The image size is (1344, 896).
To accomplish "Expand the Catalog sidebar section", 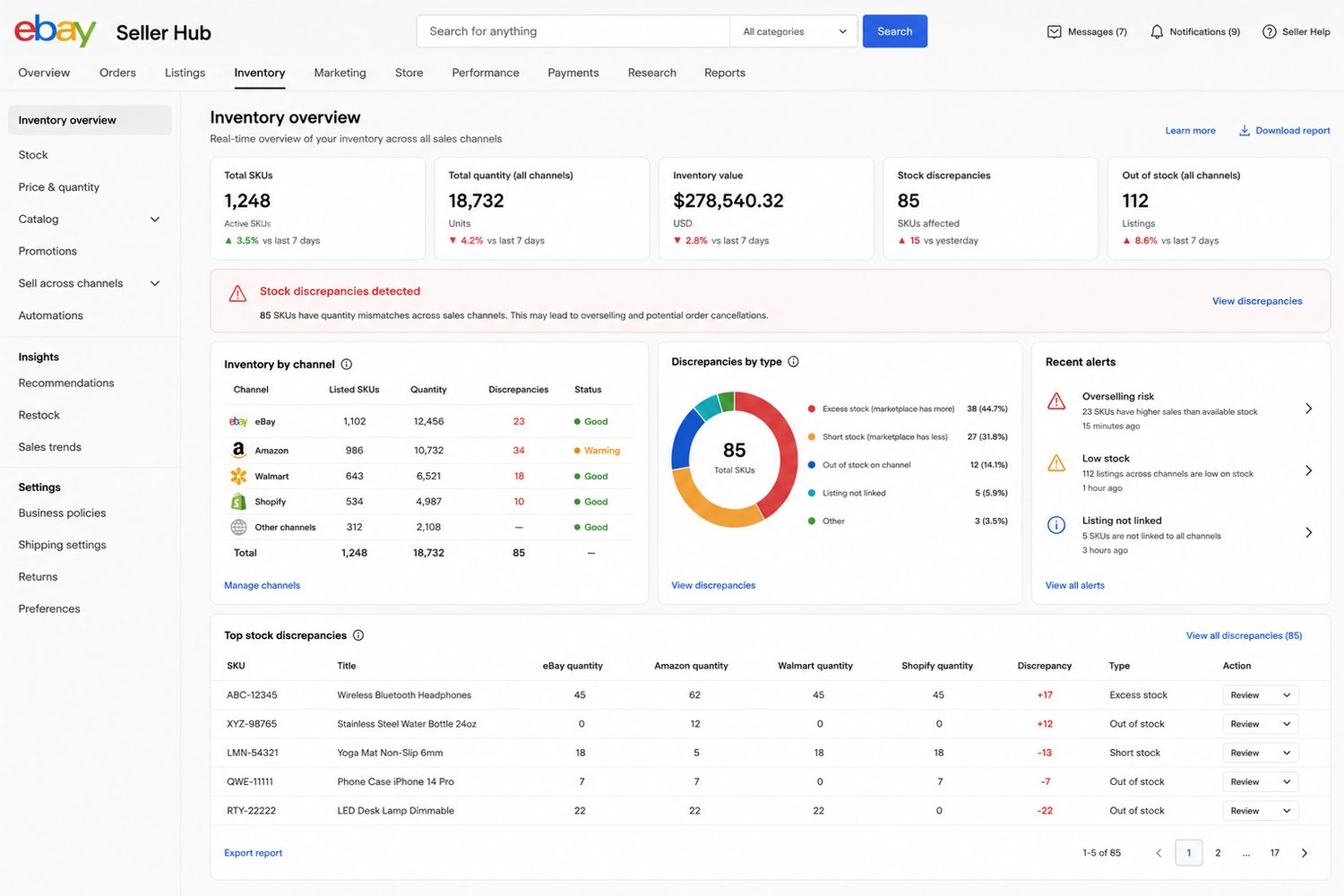I will 155,220.
